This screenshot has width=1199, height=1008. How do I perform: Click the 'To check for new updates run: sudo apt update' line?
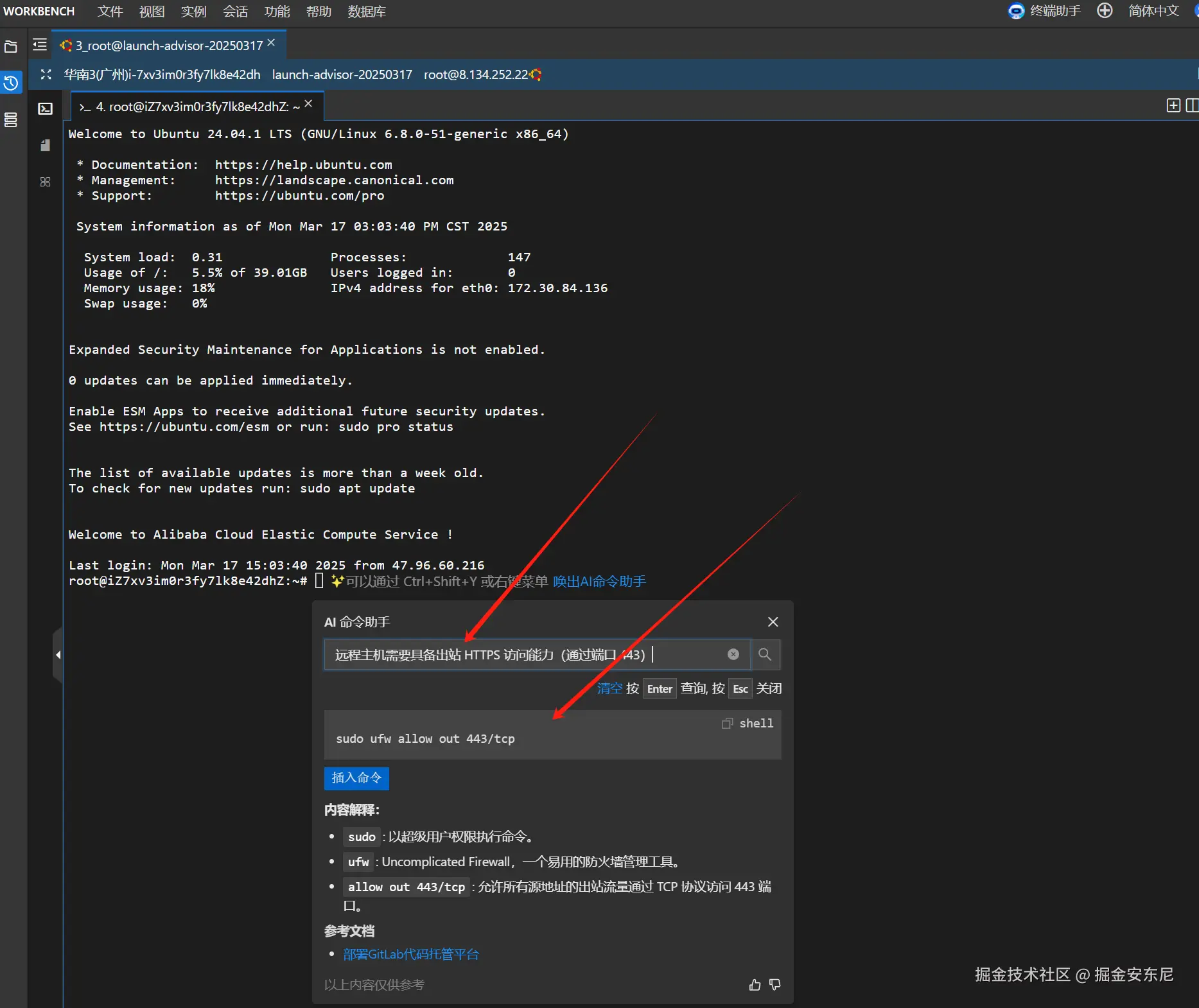[x=241, y=489]
